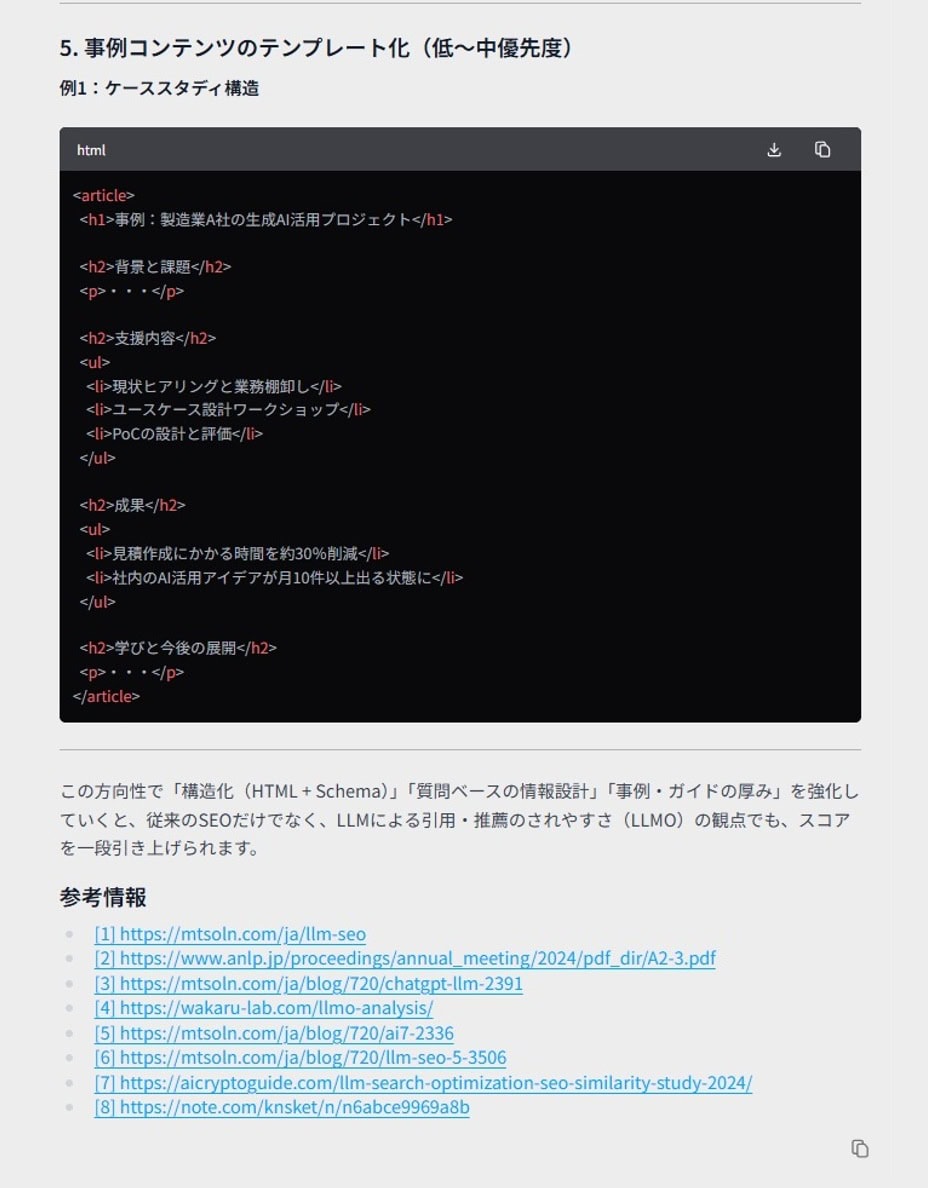Image resolution: width=928 pixels, height=1188 pixels.
Task: Click the html language label in code header
Action: pos(91,150)
